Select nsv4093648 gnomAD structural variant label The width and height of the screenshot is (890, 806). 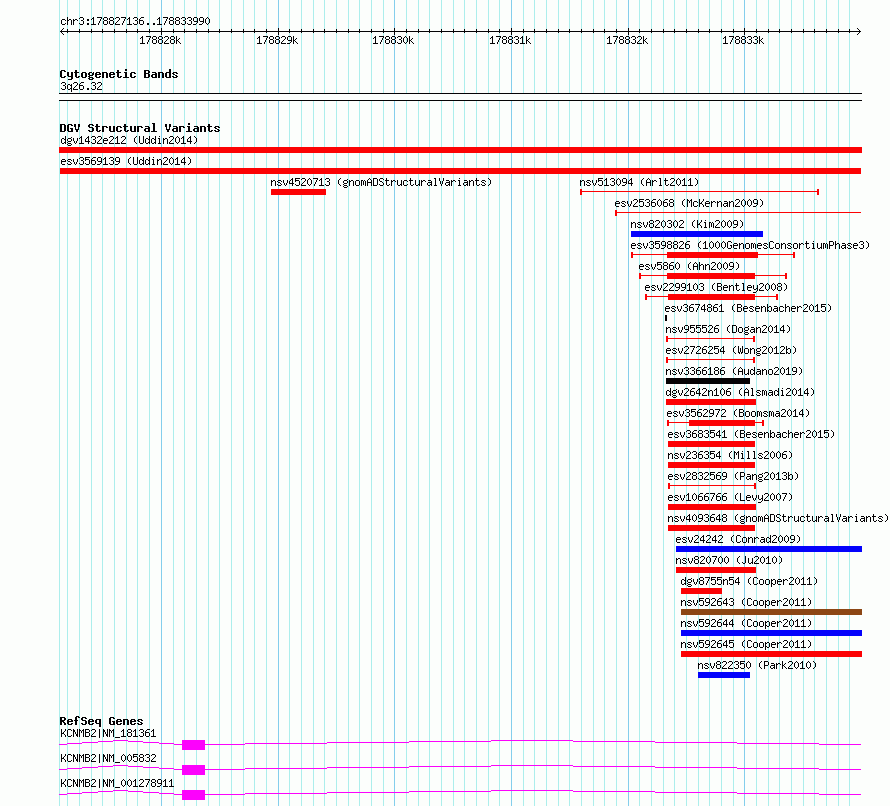[778, 518]
